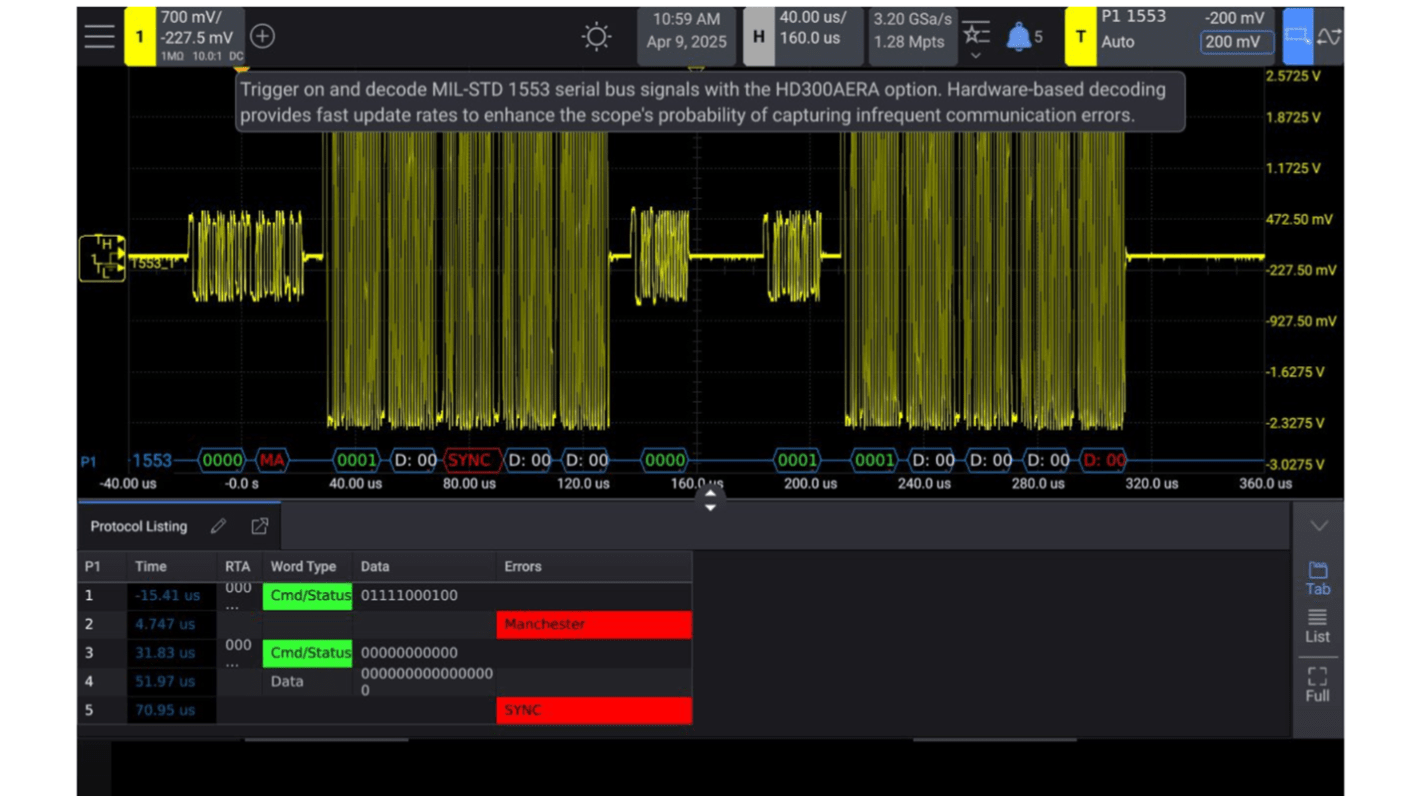
Task: Add a channel with the plus icon
Action: click(x=262, y=36)
